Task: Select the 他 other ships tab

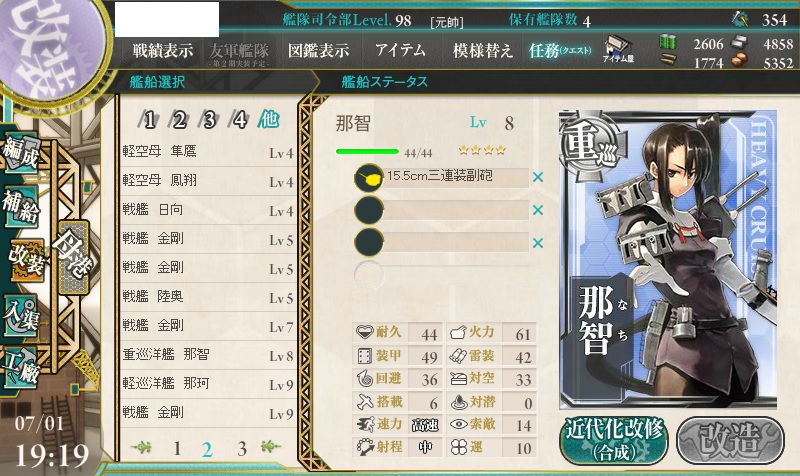Action: [x=268, y=119]
